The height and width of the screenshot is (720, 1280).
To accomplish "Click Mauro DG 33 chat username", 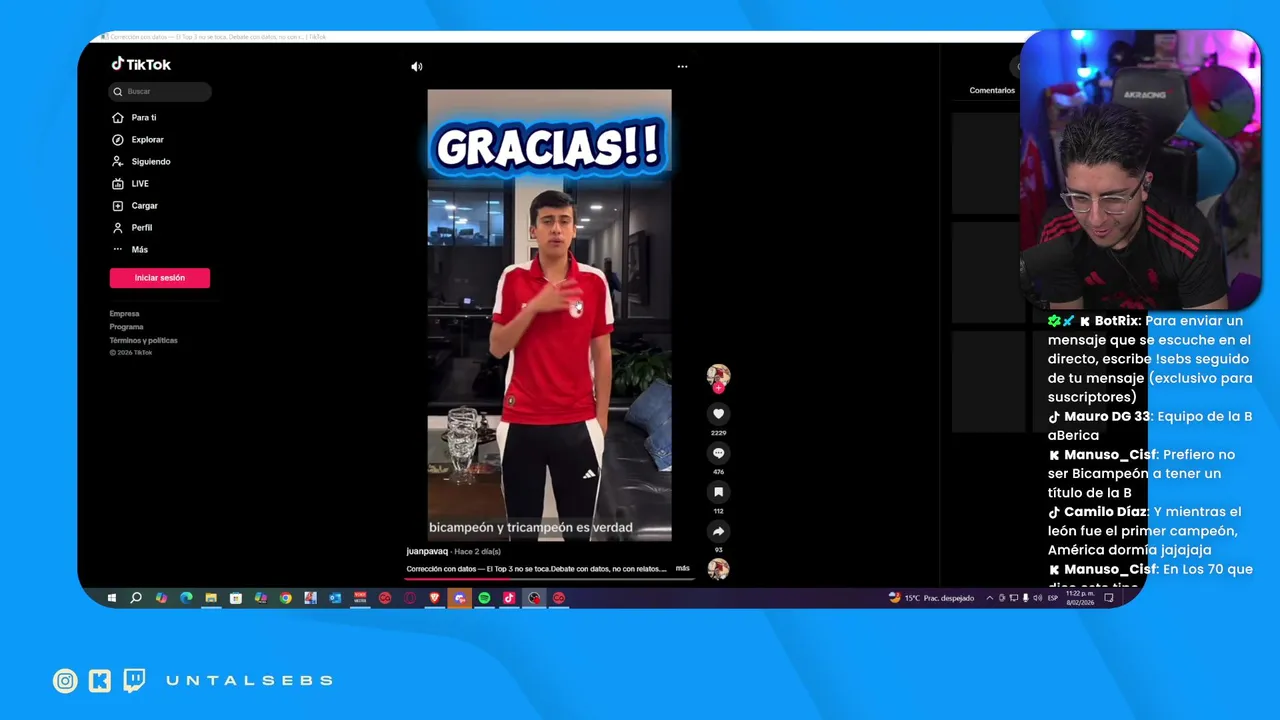I will pos(1107,416).
